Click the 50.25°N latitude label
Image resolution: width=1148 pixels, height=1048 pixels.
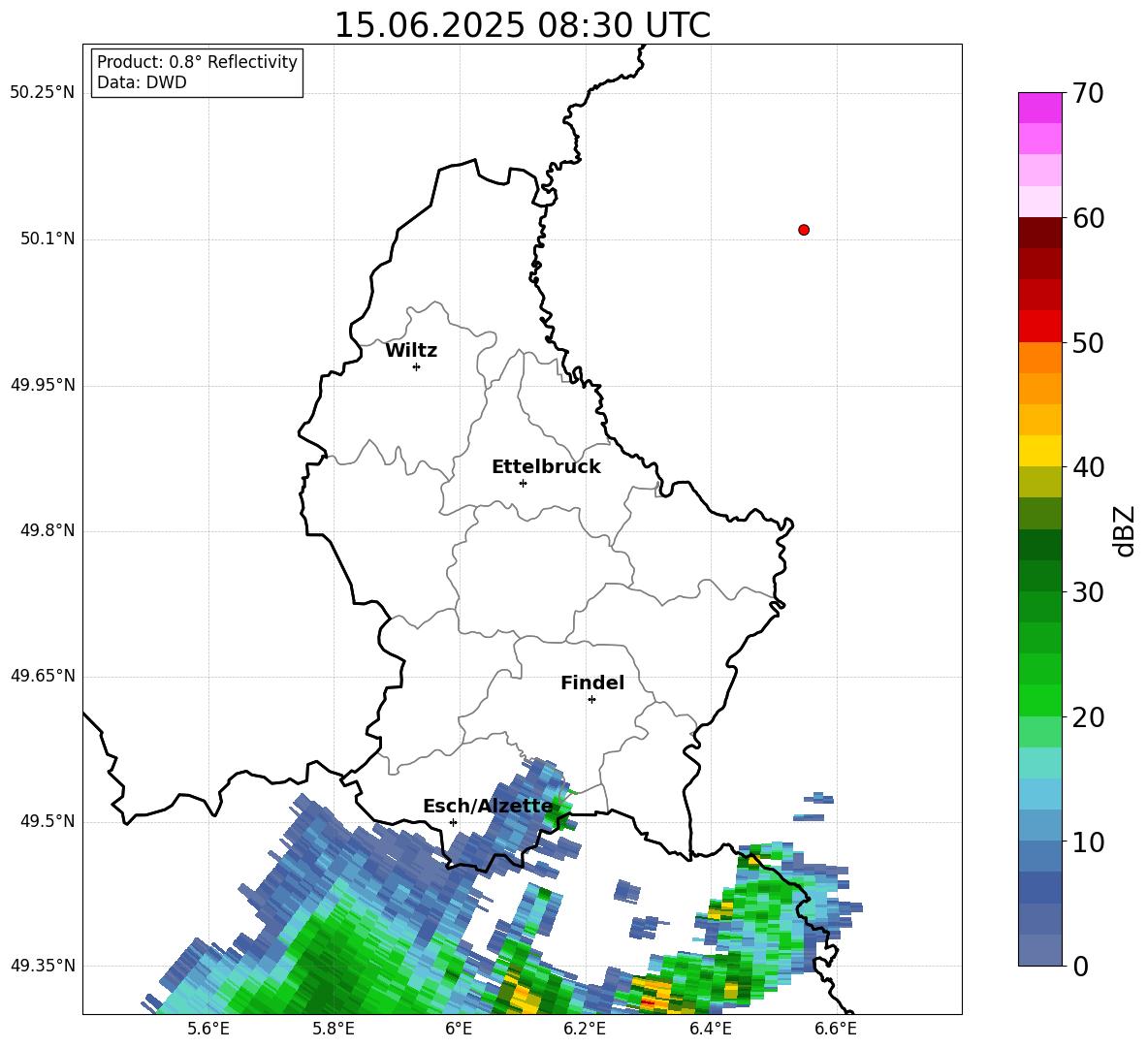43,93
